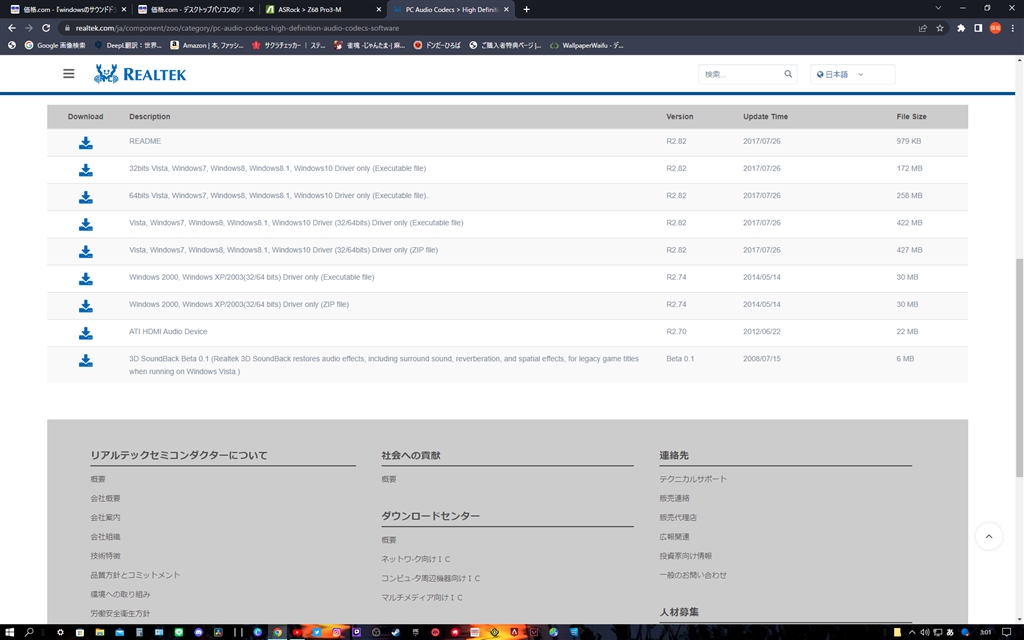Open the hamburger menu on Realtek header
The image size is (1024, 640).
pyautogui.click(x=69, y=74)
